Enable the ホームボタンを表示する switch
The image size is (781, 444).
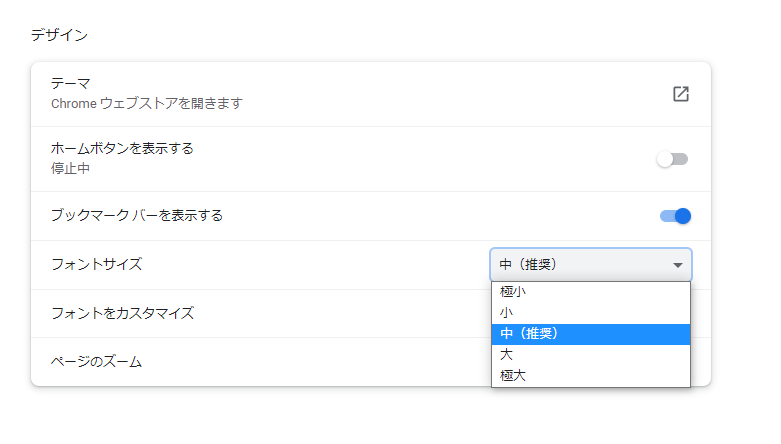pyautogui.click(x=672, y=159)
